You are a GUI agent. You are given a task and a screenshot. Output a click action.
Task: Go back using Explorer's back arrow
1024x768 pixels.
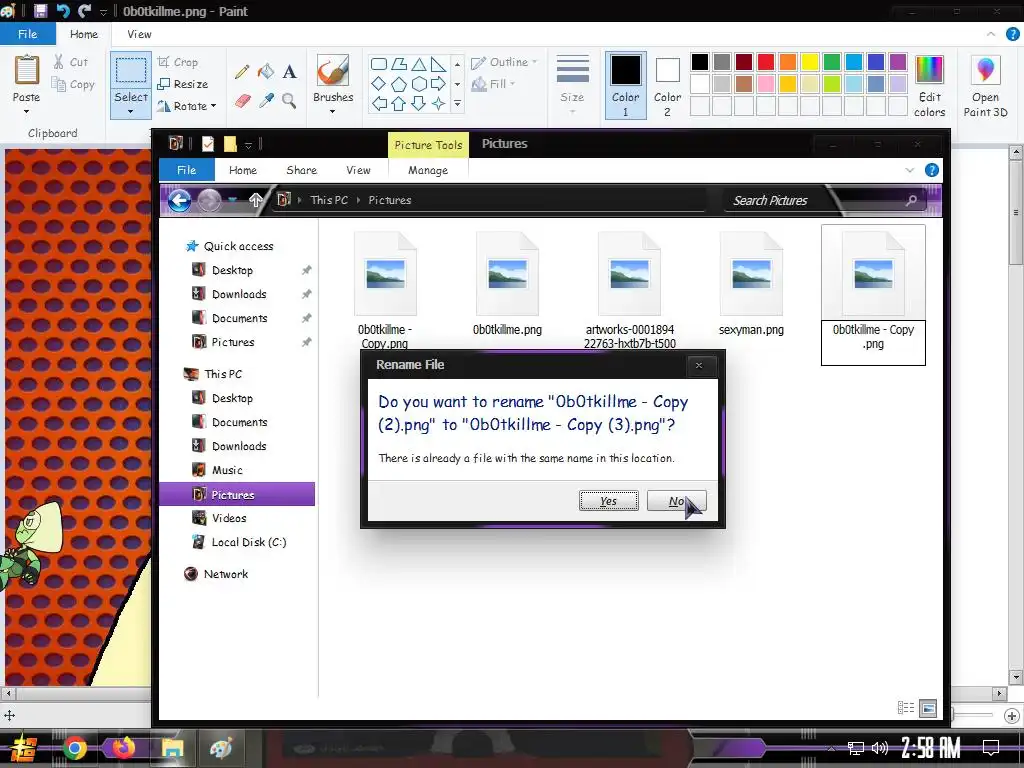[x=180, y=200]
